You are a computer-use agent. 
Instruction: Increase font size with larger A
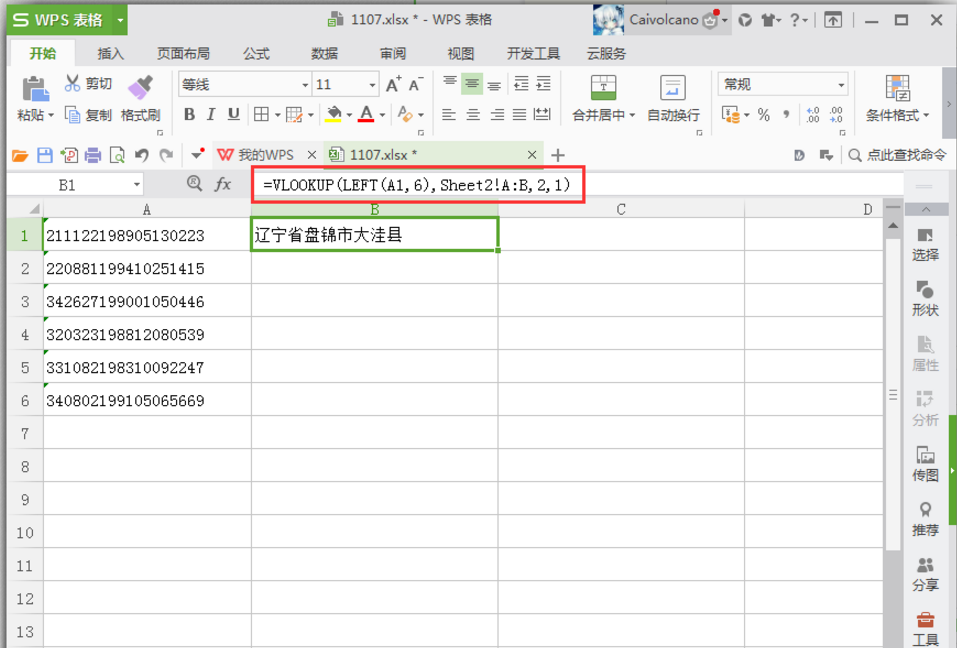coord(394,84)
